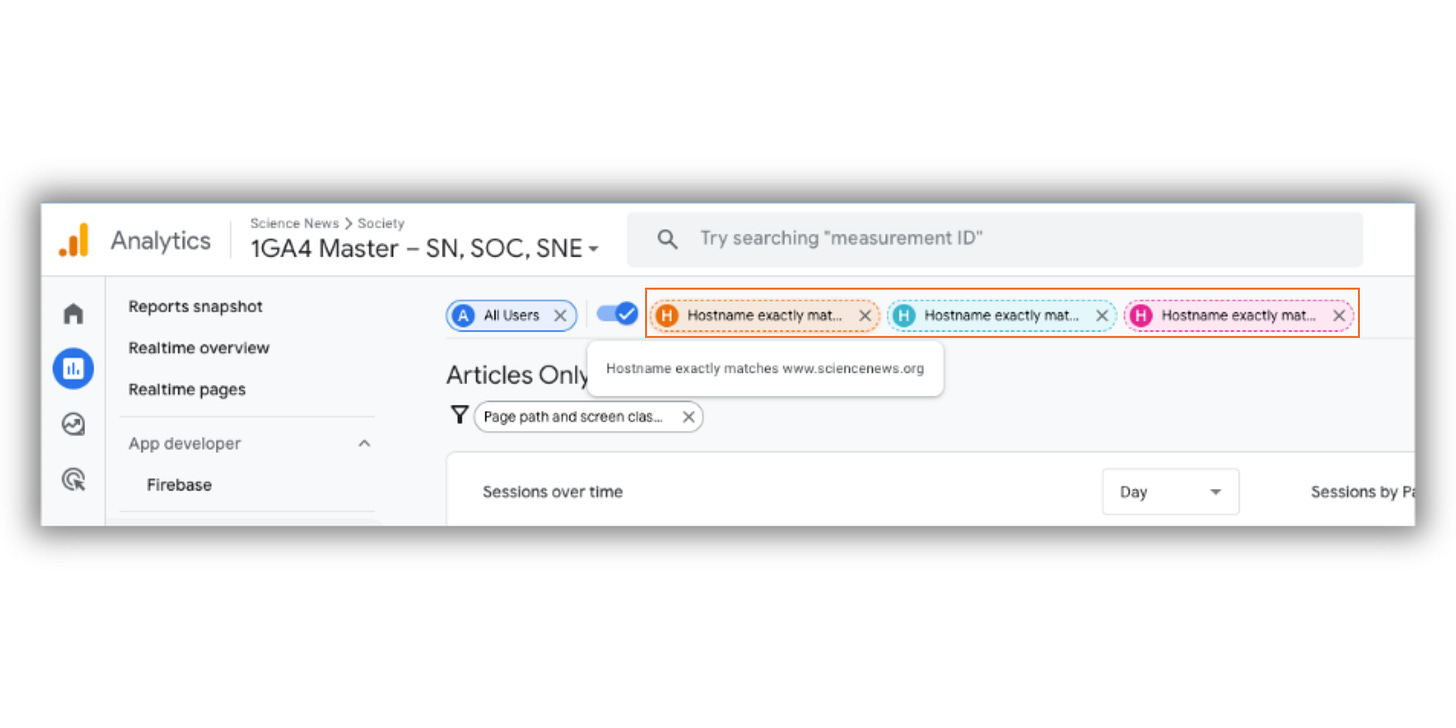The image size is (1456, 728).
Task: Click the teal H comparison badge
Action: click(904, 315)
